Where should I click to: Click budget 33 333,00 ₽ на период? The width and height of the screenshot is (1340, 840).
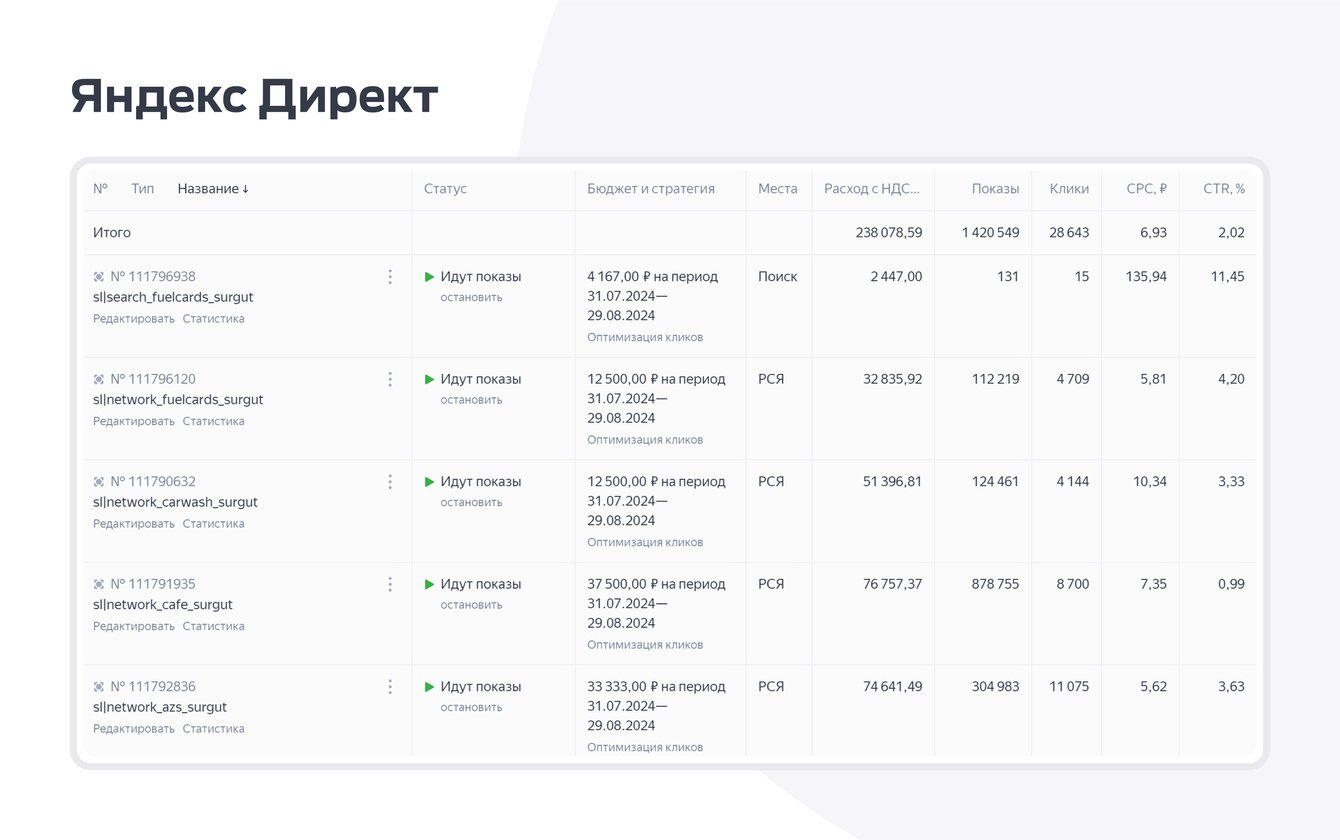pos(656,687)
